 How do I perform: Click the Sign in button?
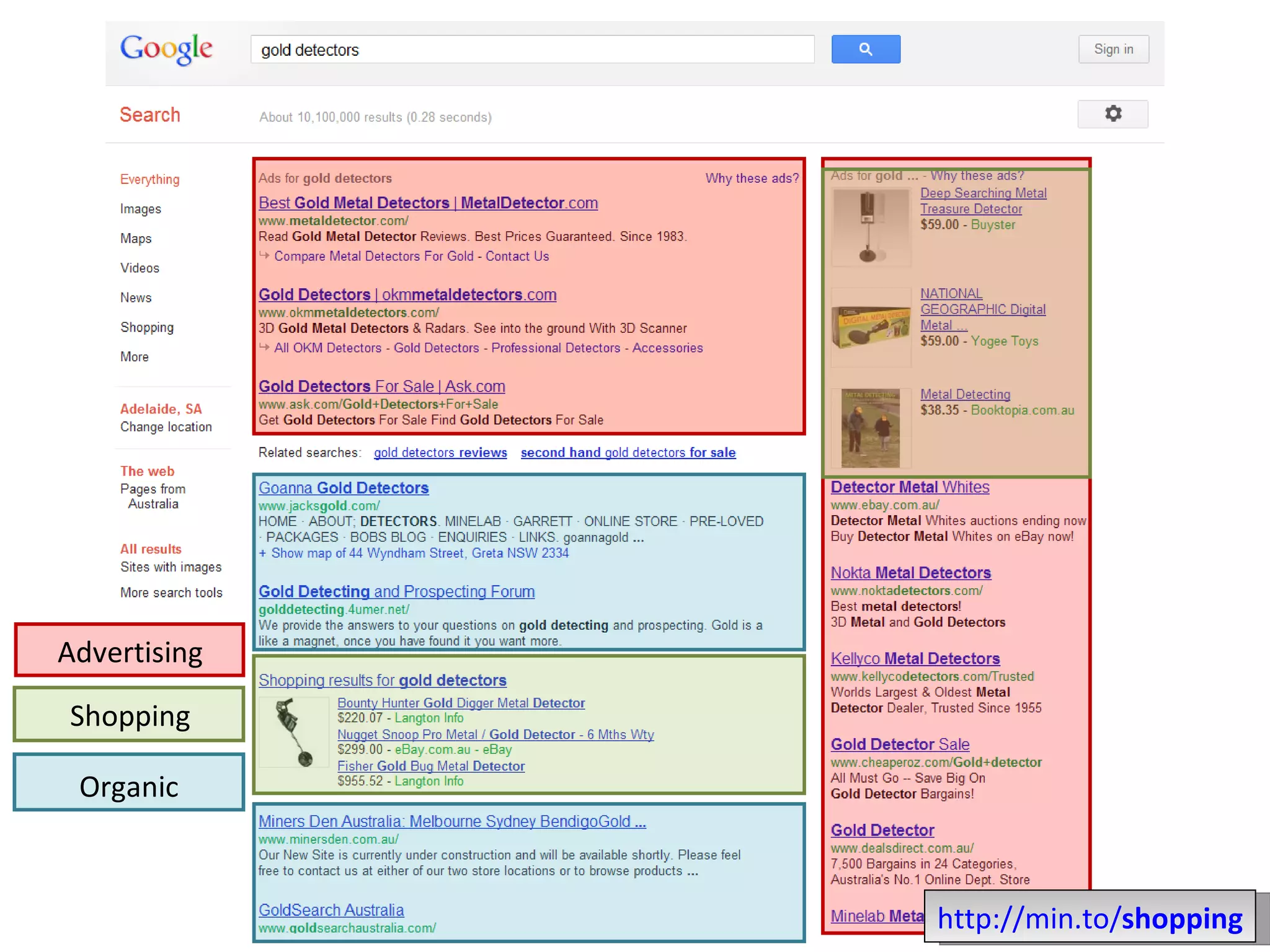1113,49
